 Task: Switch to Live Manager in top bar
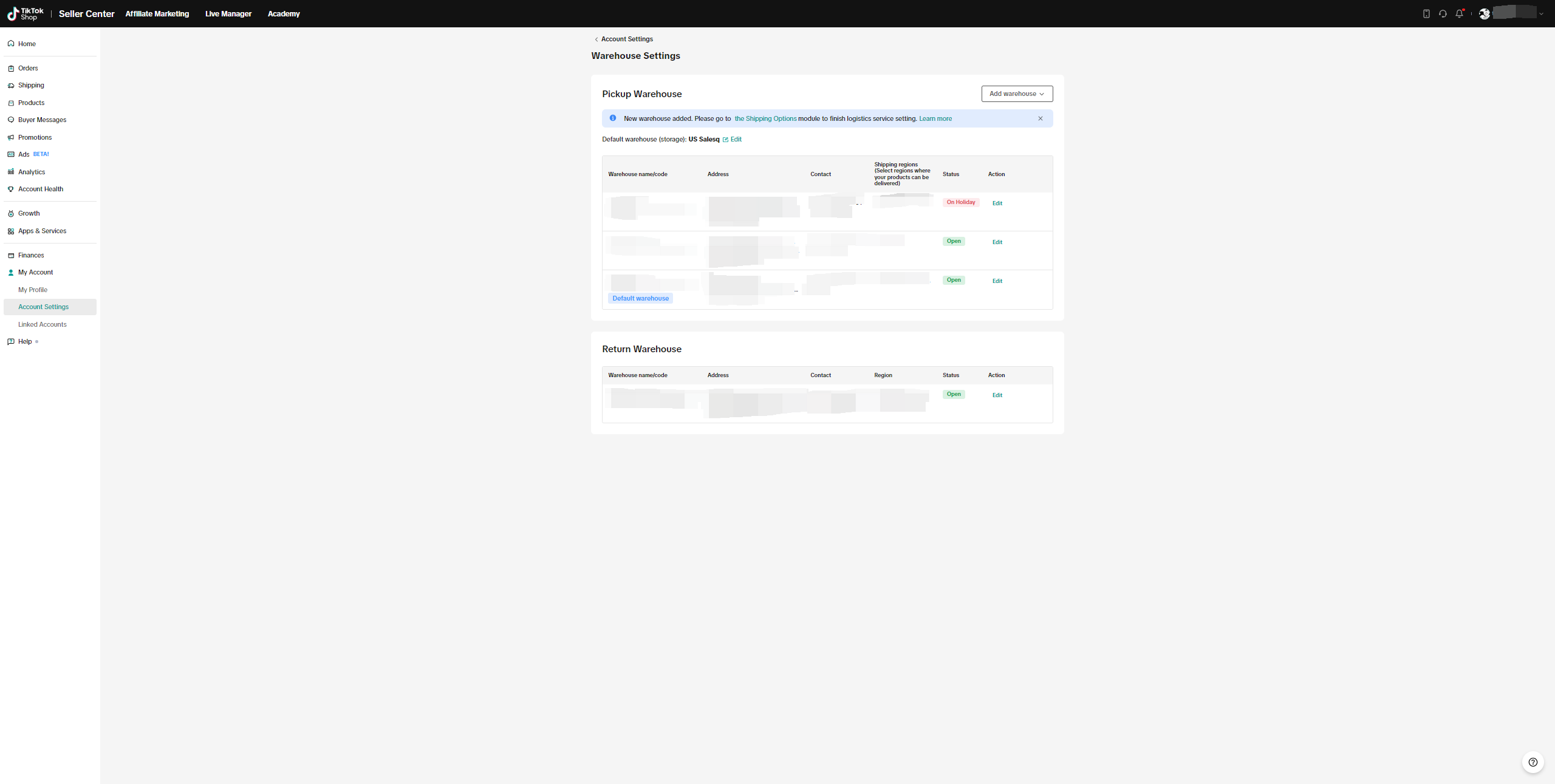pos(228,13)
